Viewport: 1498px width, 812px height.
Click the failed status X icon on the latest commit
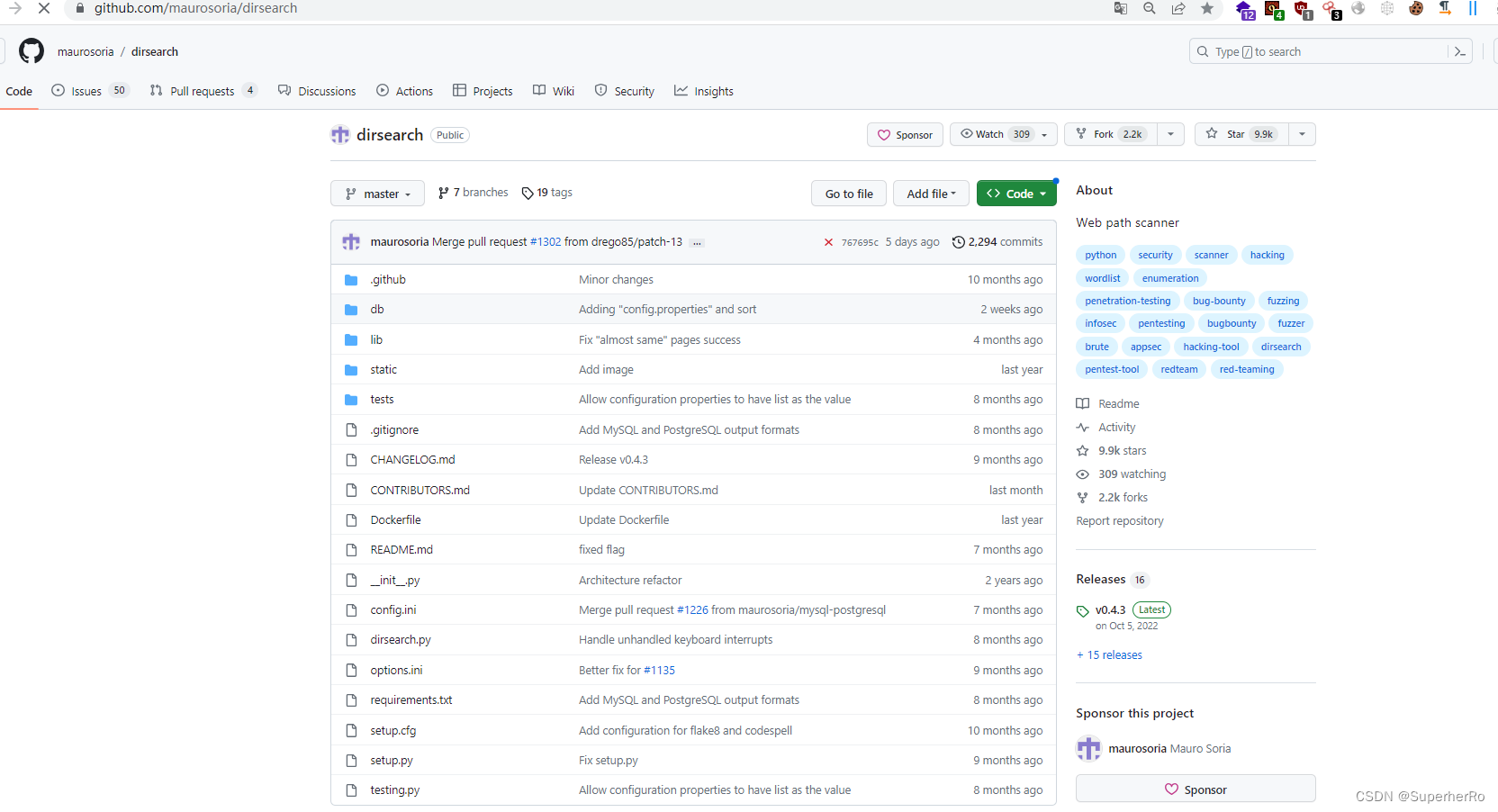(828, 242)
